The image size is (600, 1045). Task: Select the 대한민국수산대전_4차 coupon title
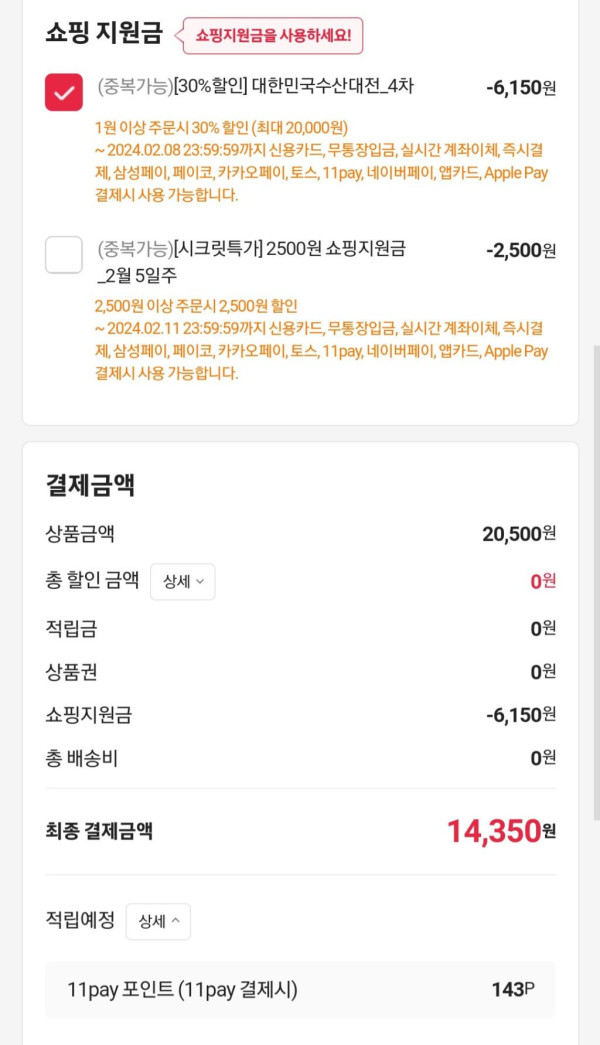click(255, 87)
